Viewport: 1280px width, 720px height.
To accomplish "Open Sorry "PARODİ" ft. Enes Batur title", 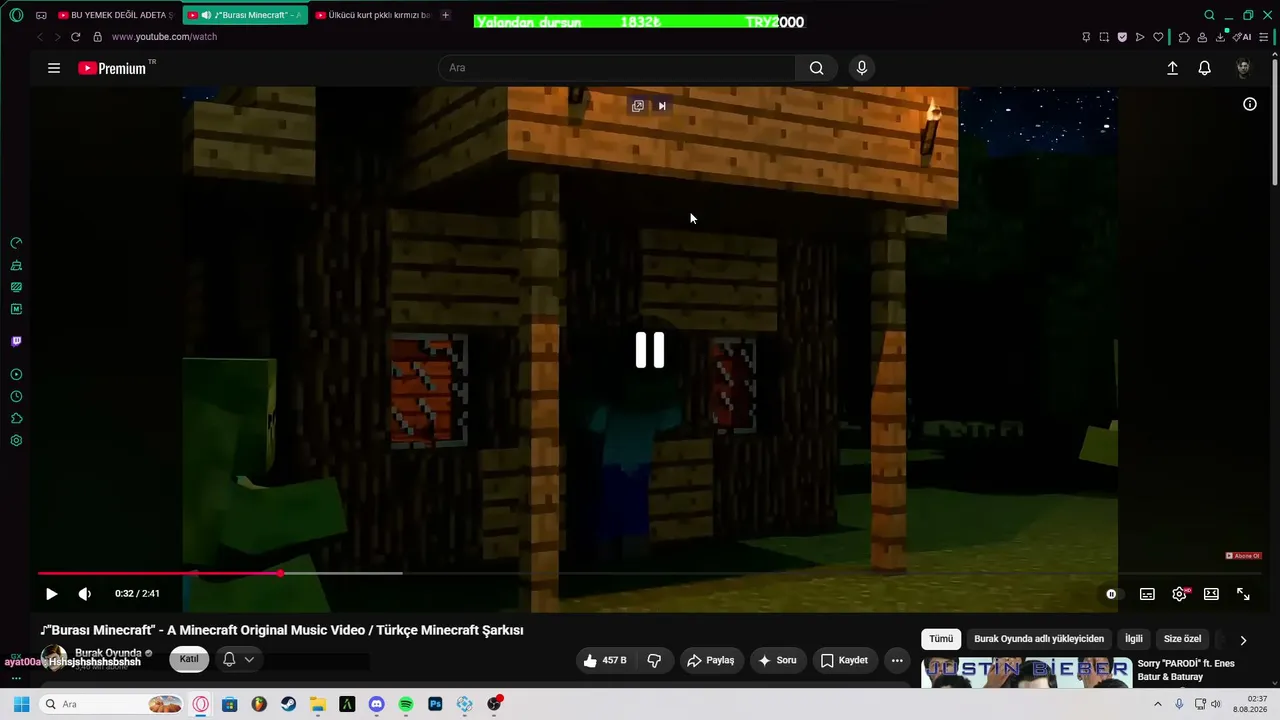I will click(1187, 670).
